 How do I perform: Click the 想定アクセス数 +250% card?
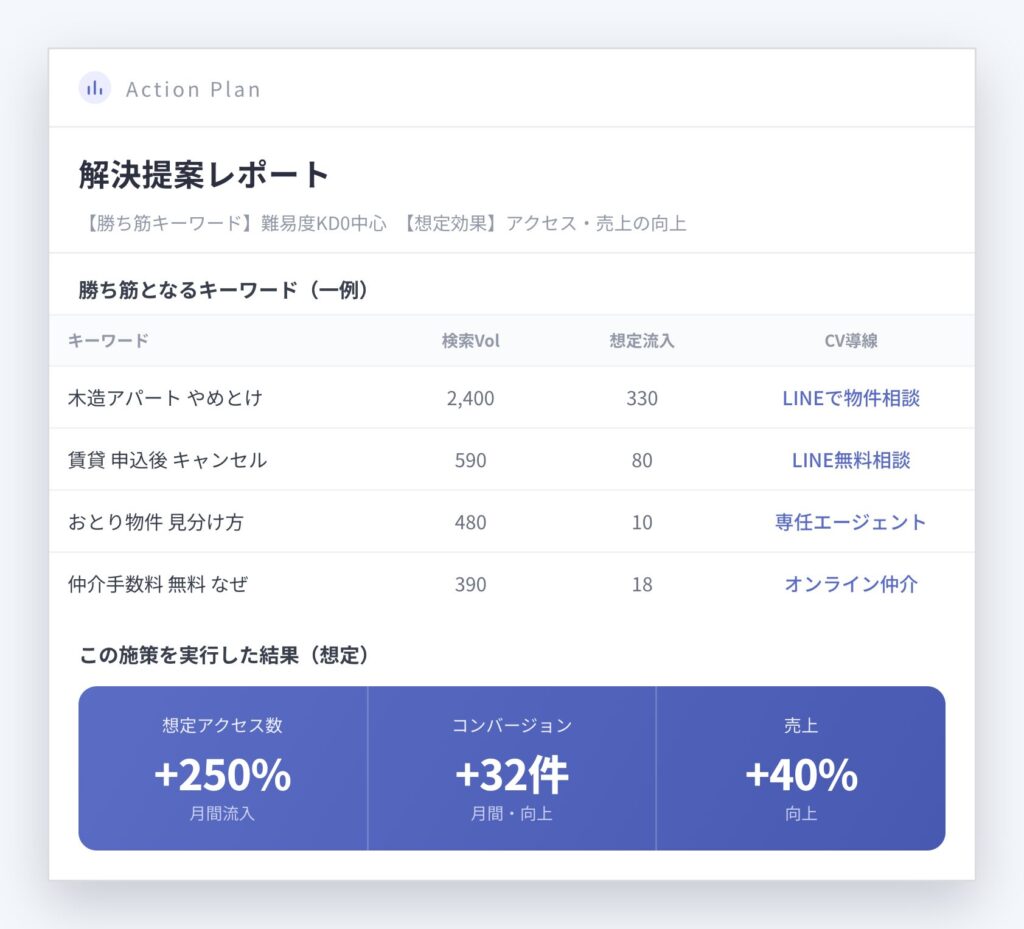(223, 768)
